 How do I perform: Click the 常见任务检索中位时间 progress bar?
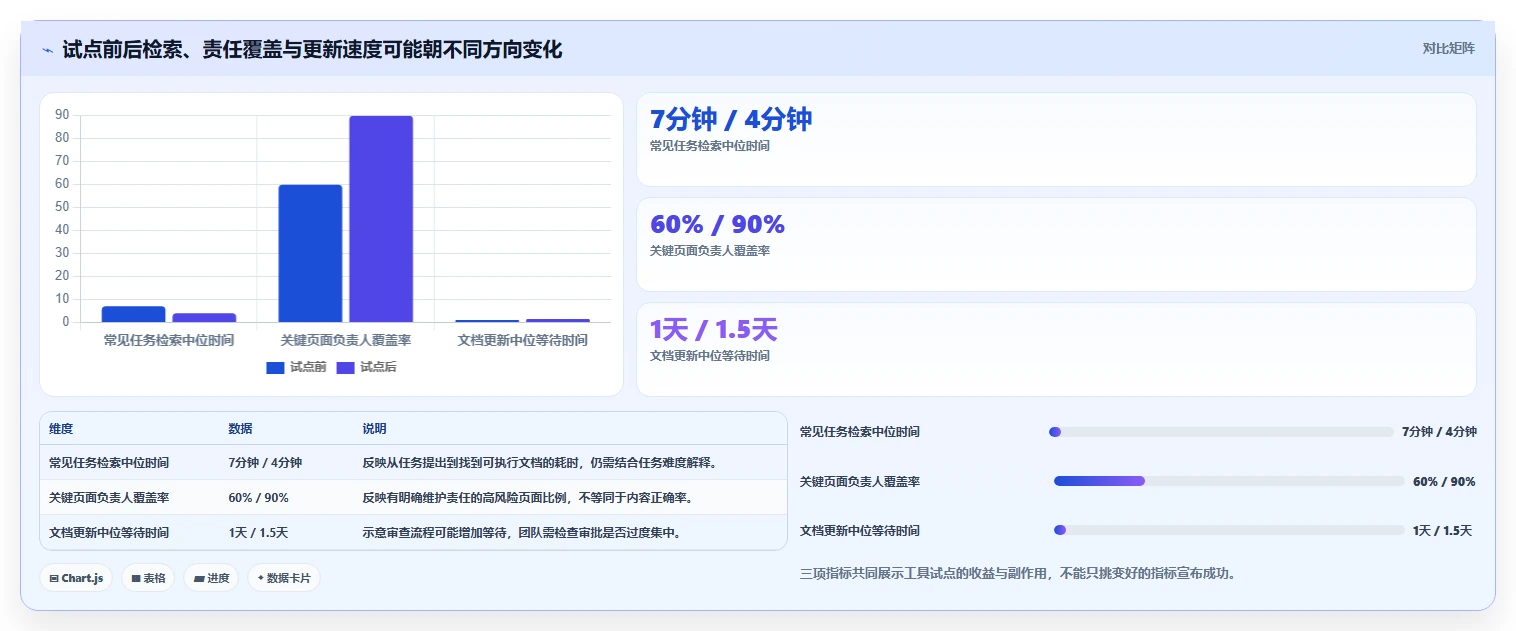(1221, 432)
